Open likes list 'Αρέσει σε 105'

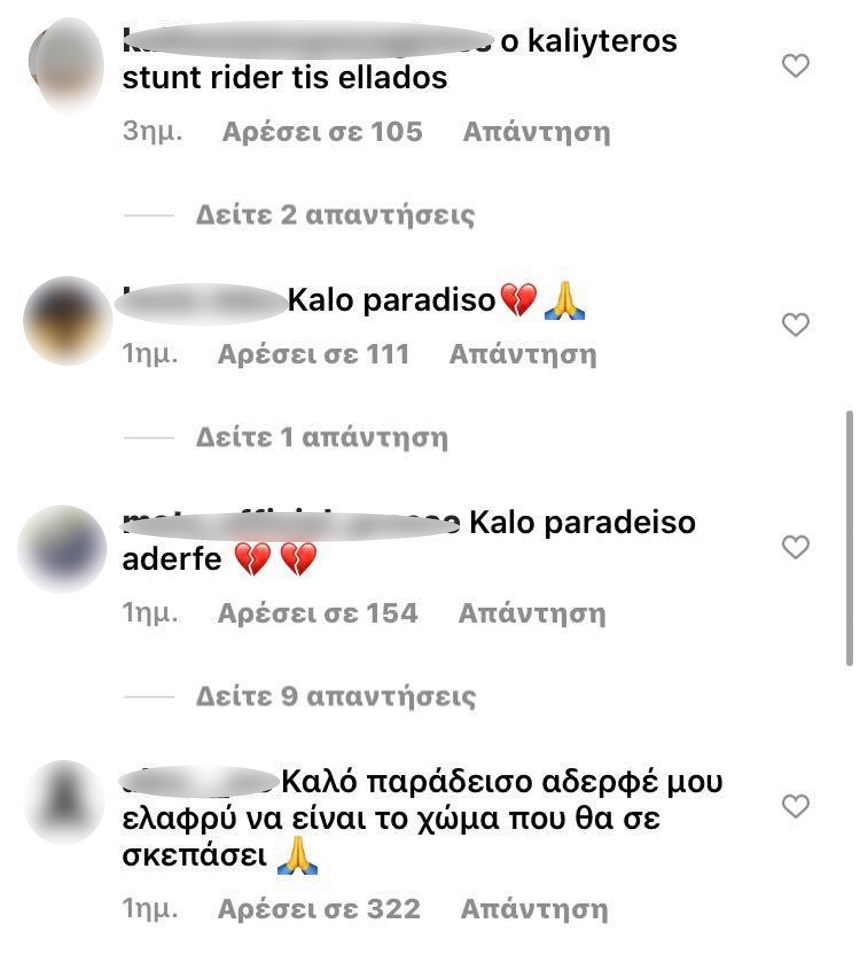tap(322, 132)
